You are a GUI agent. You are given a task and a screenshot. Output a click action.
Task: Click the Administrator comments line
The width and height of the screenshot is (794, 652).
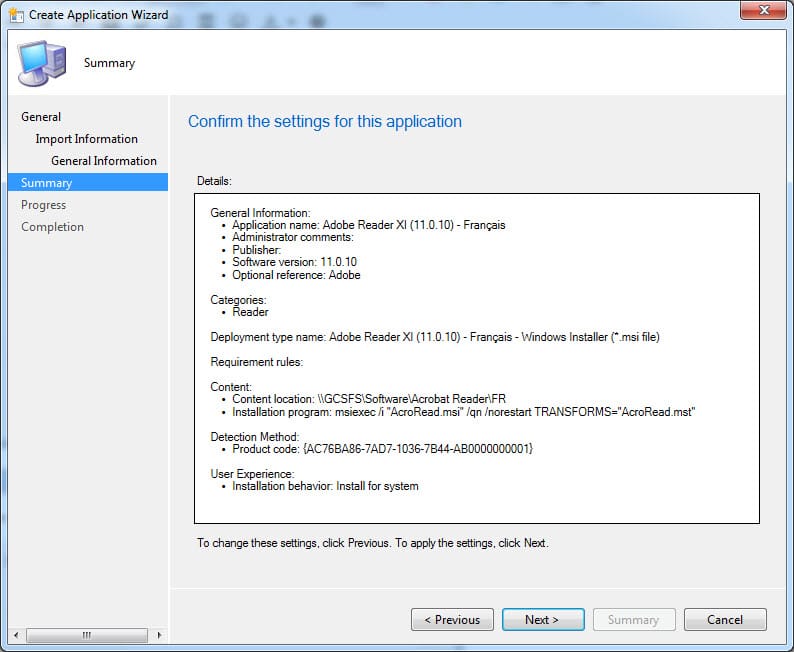(x=293, y=237)
